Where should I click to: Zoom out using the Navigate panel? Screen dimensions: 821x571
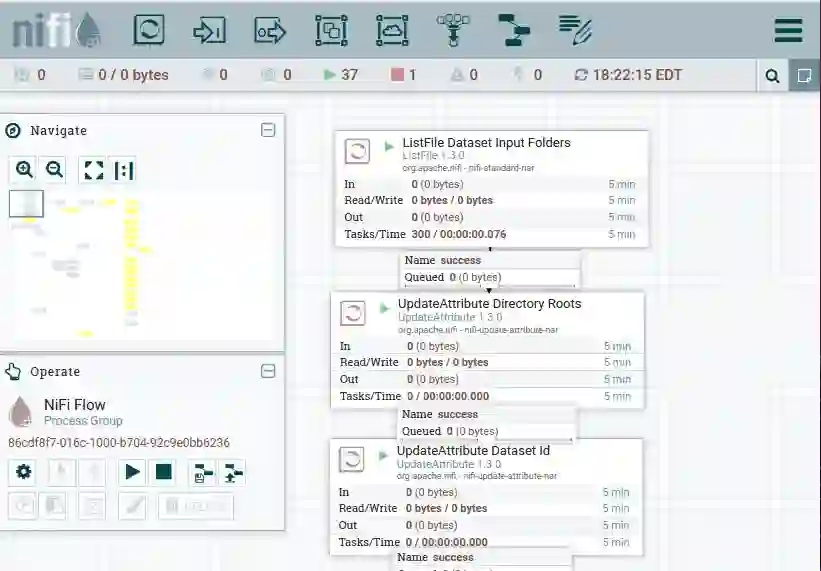click(54, 170)
